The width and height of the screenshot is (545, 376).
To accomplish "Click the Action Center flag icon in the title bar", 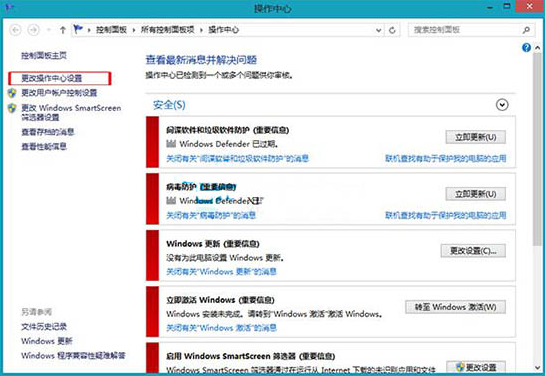I will [9, 7].
